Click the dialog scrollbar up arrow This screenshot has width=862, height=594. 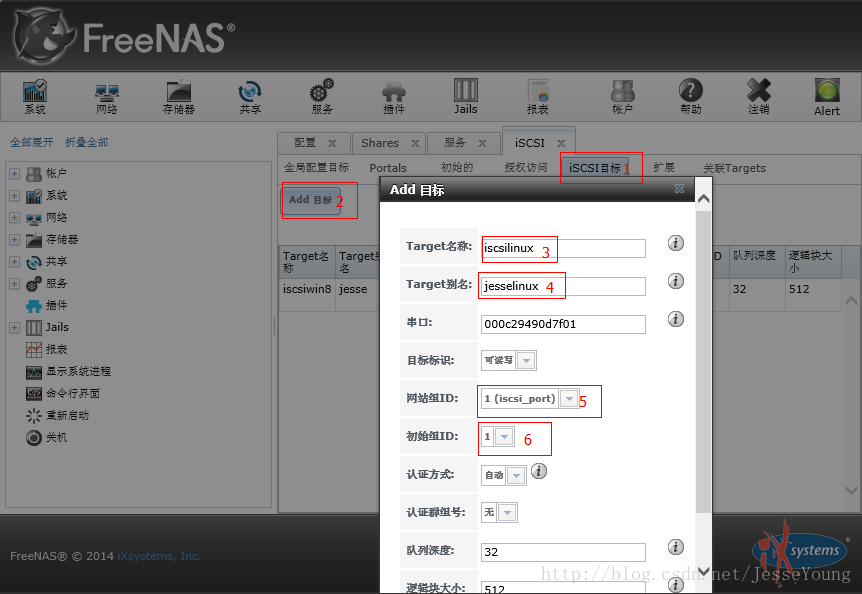[x=703, y=199]
